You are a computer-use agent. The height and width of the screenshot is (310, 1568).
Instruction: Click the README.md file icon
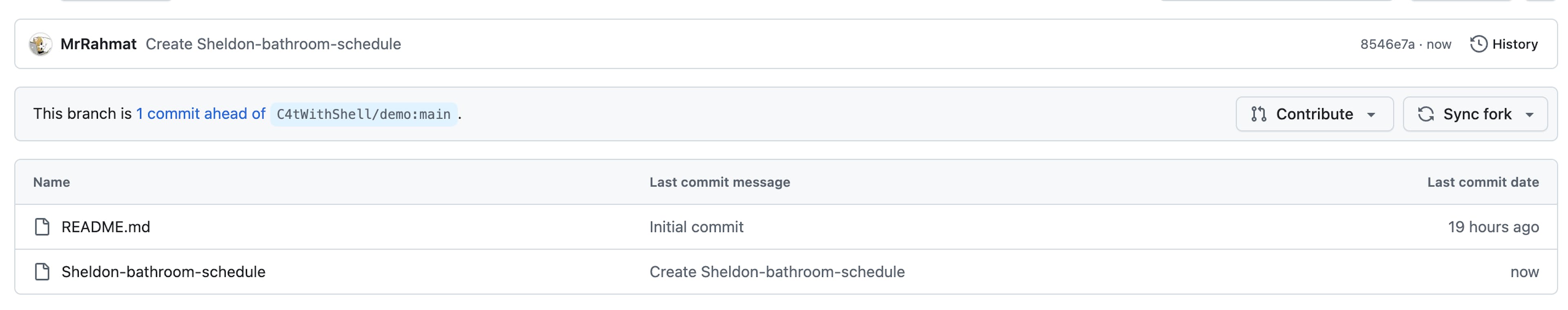[42, 227]
